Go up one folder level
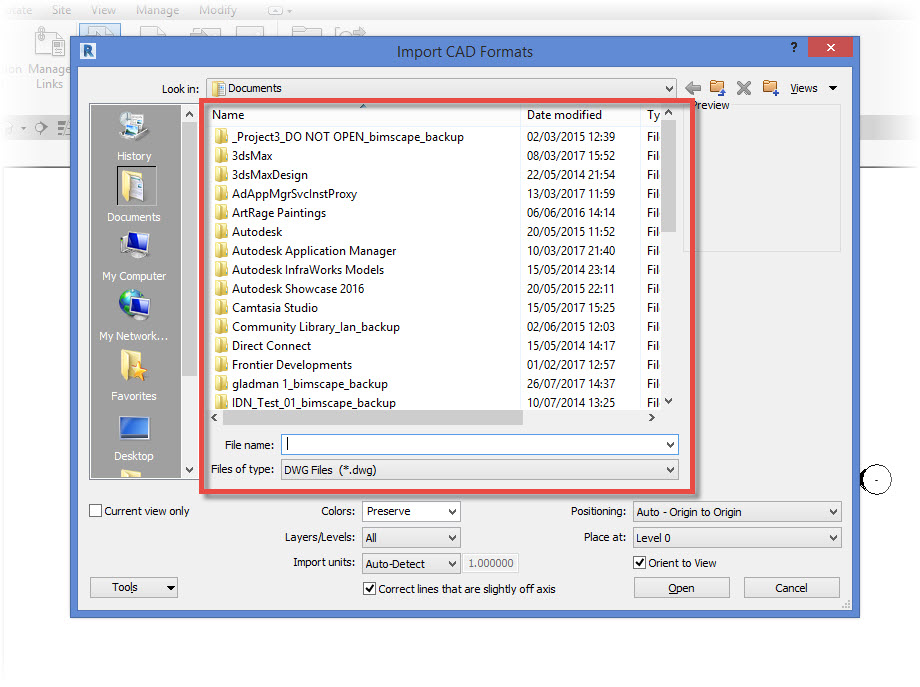920x687 pixels. point(718,88)
